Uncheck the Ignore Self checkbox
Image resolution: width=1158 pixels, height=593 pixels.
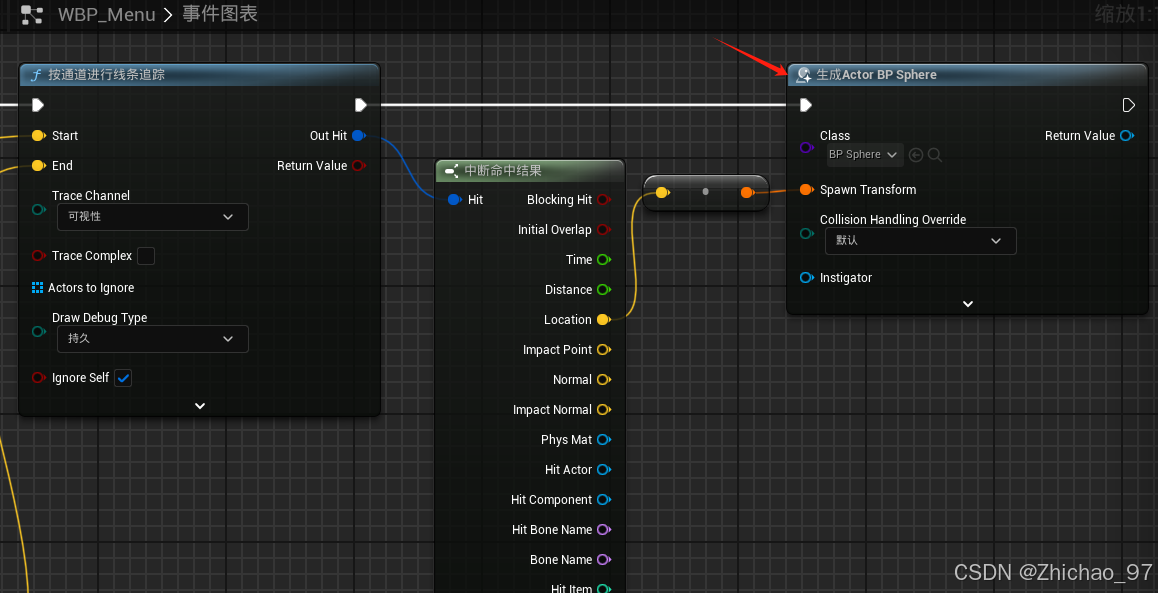pos(123,378)
